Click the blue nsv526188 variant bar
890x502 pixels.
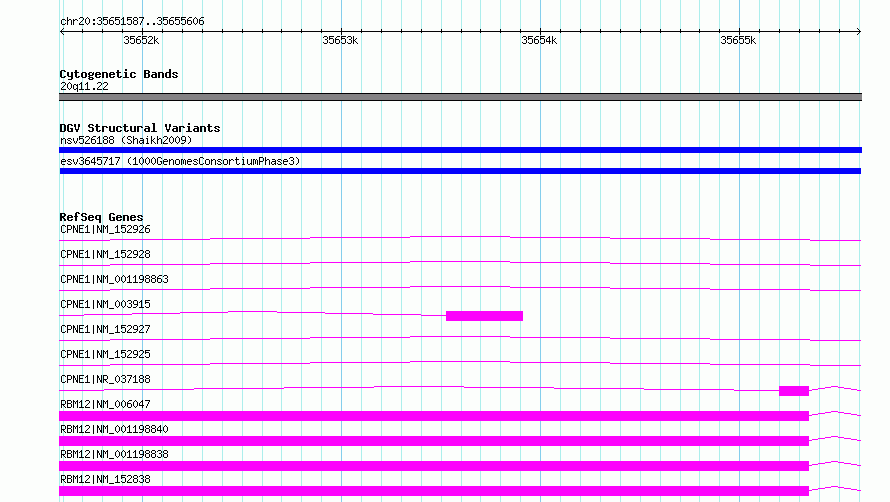[x=460, y=150]
